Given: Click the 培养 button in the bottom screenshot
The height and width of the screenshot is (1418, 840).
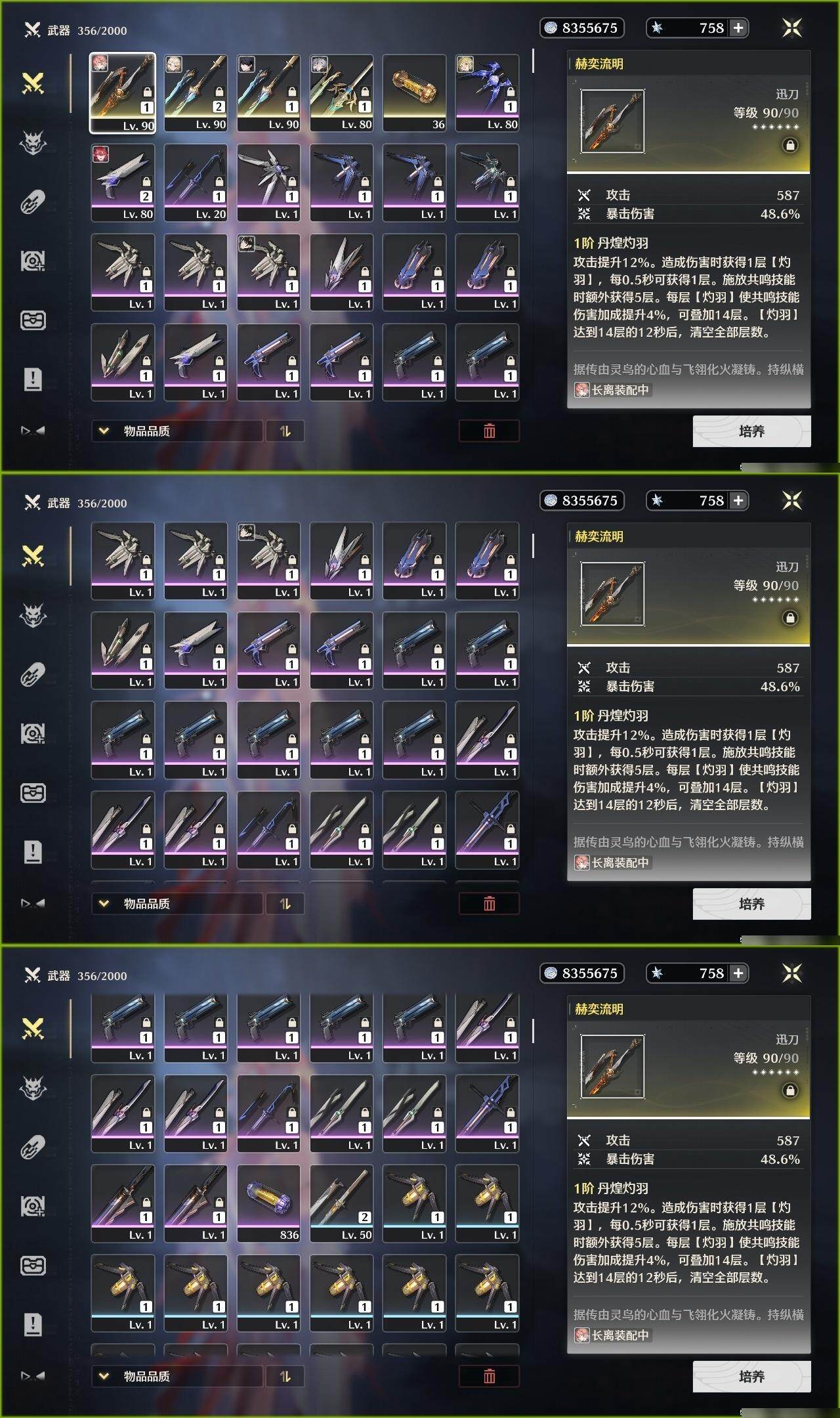Looking at the screenshot, I should coord(752,1377).
